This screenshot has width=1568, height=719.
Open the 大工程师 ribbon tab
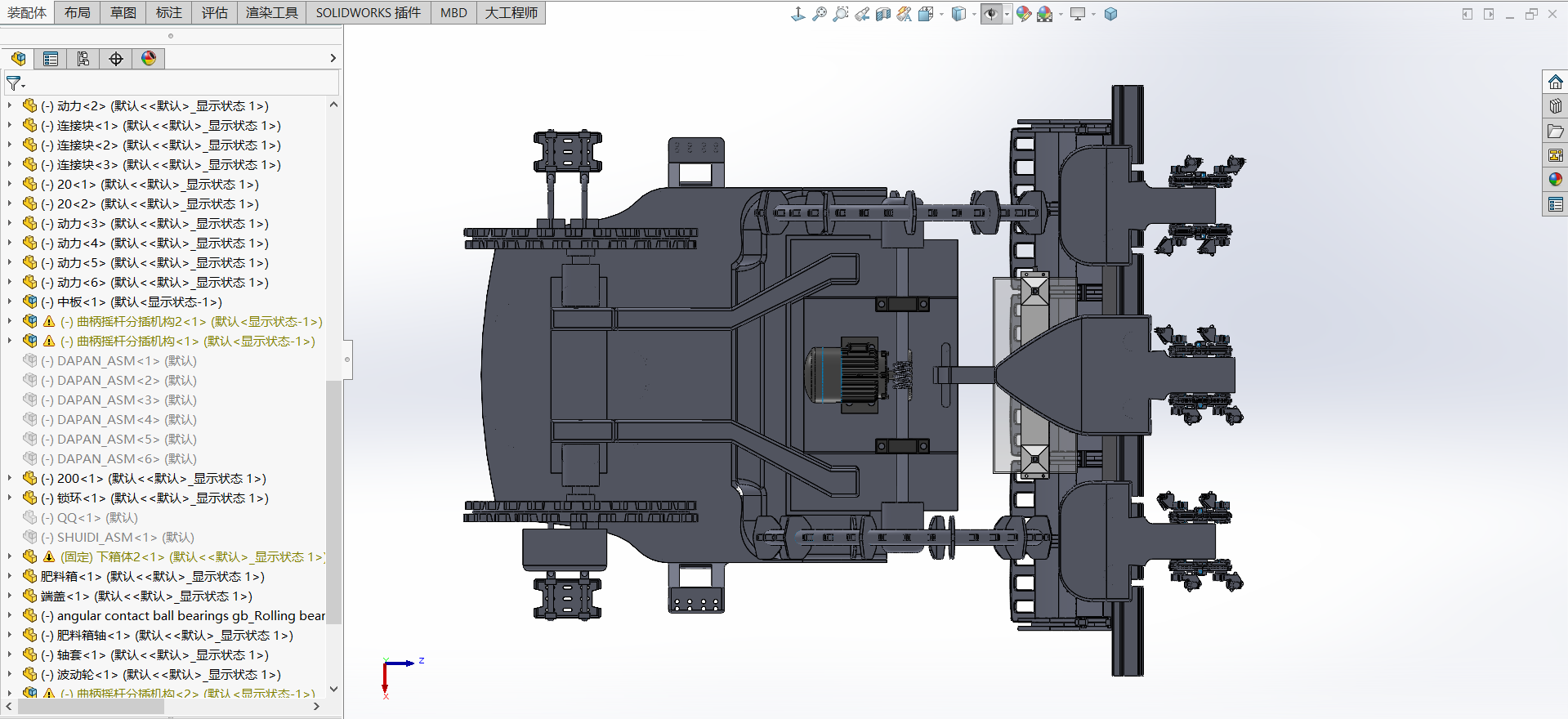click(x=511, y=12)
